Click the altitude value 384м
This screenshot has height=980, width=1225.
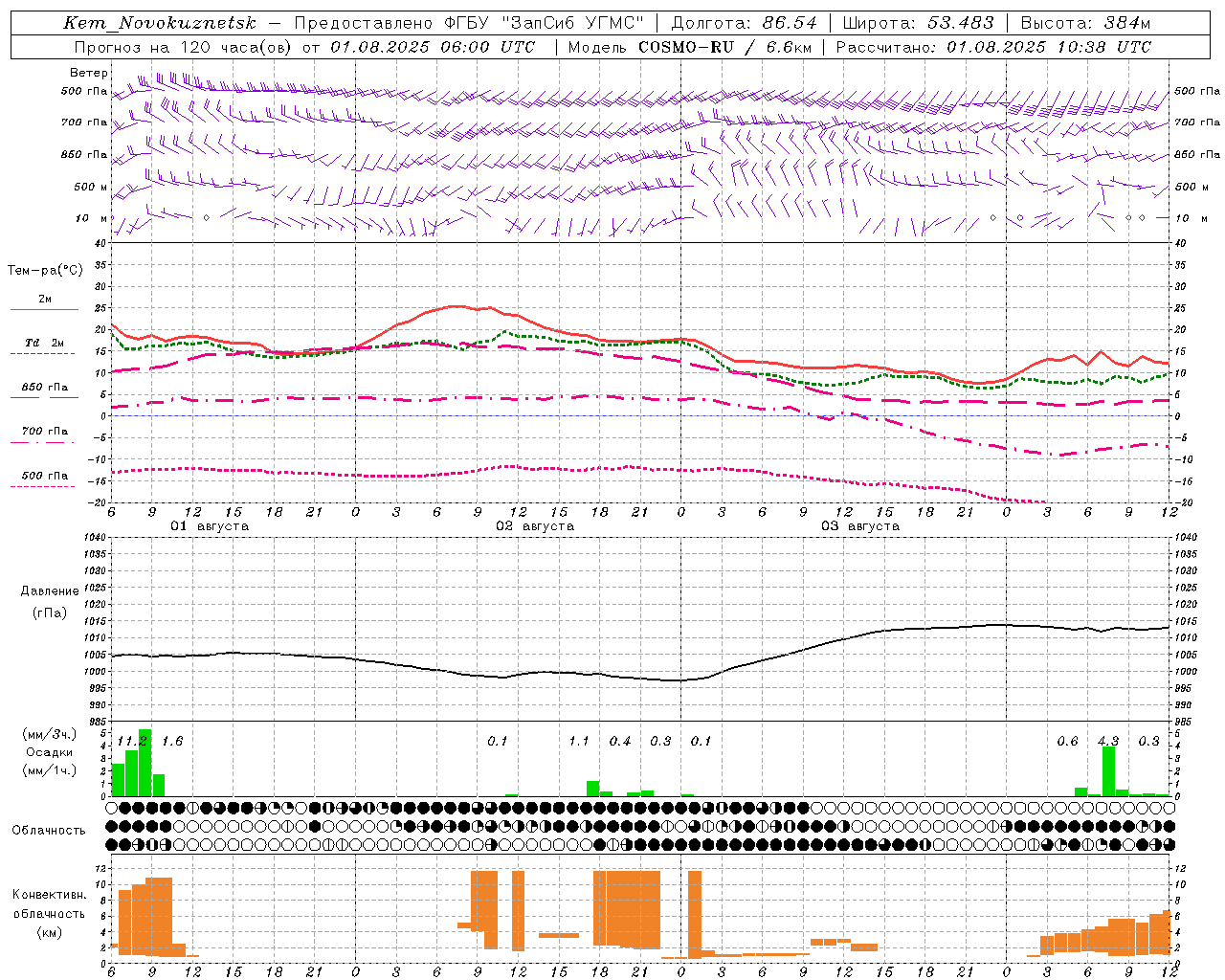coord(1125,23)
